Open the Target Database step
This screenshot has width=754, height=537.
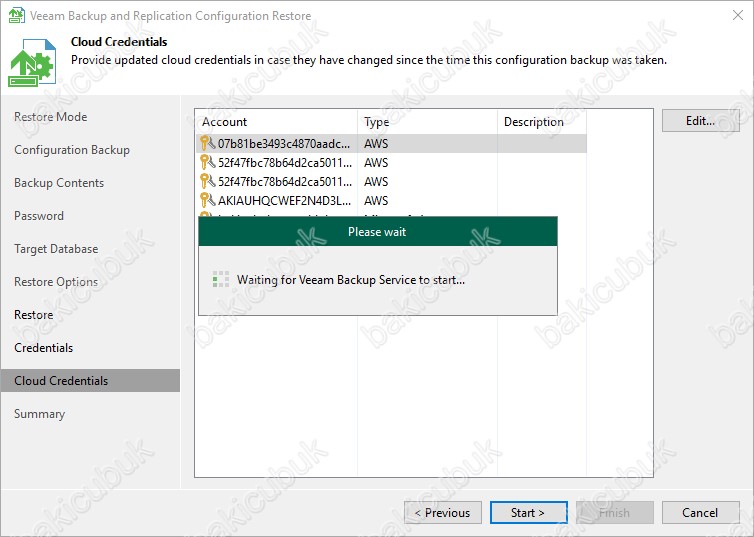pos(56,249)
